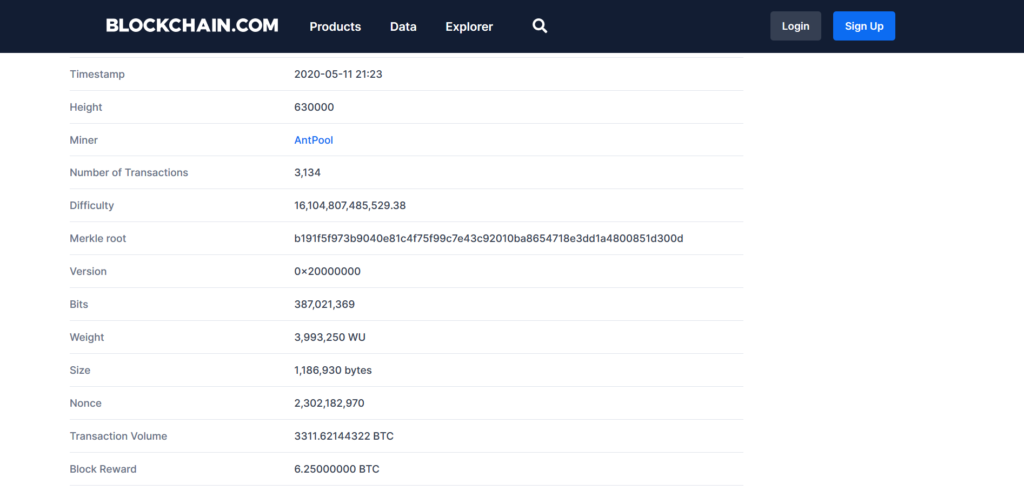Click the Login button
1024x491 pixels.
[x=795, y=26]
